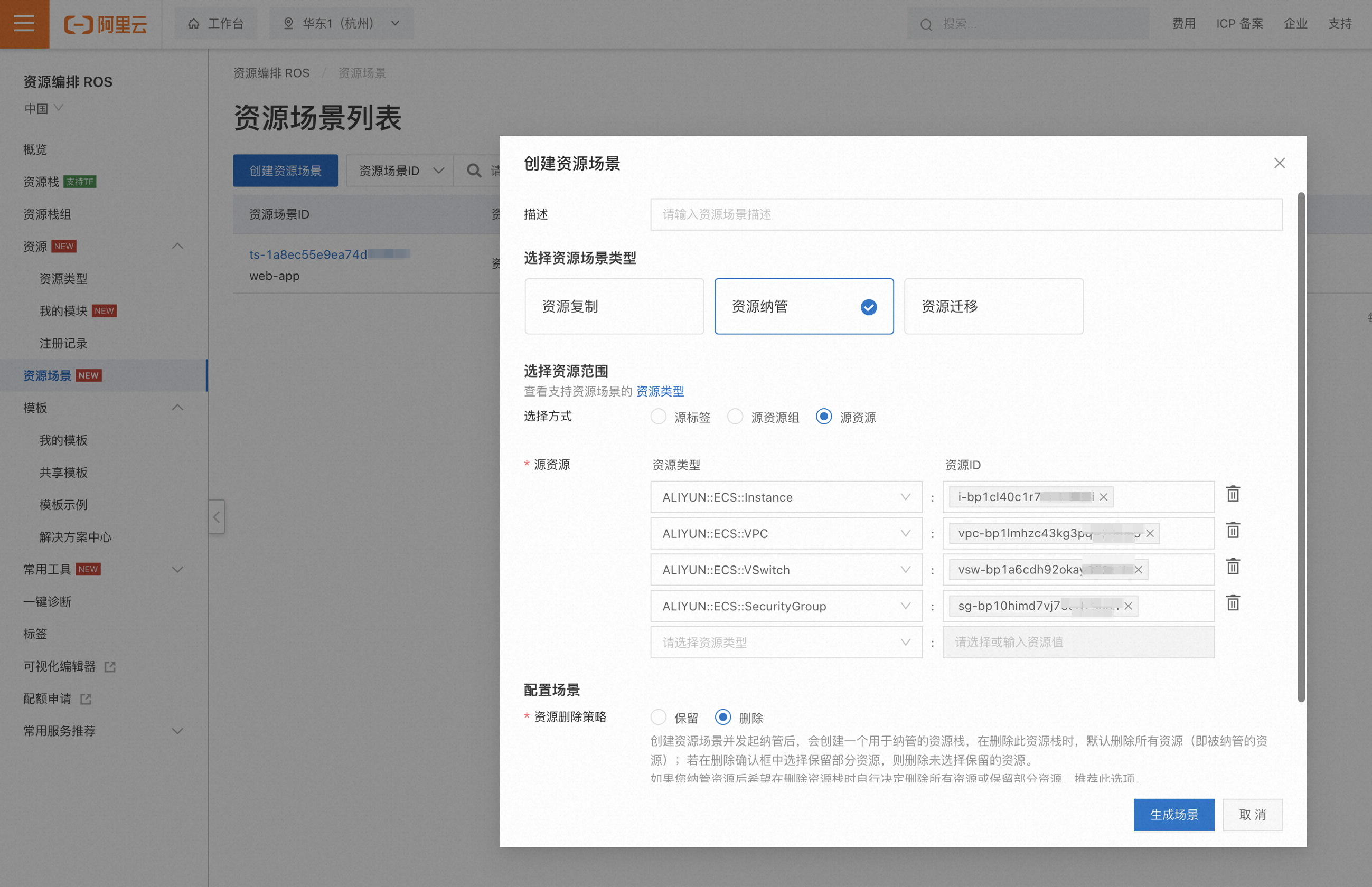Choose 保留 for resource deletion policy

click(659, 717)
